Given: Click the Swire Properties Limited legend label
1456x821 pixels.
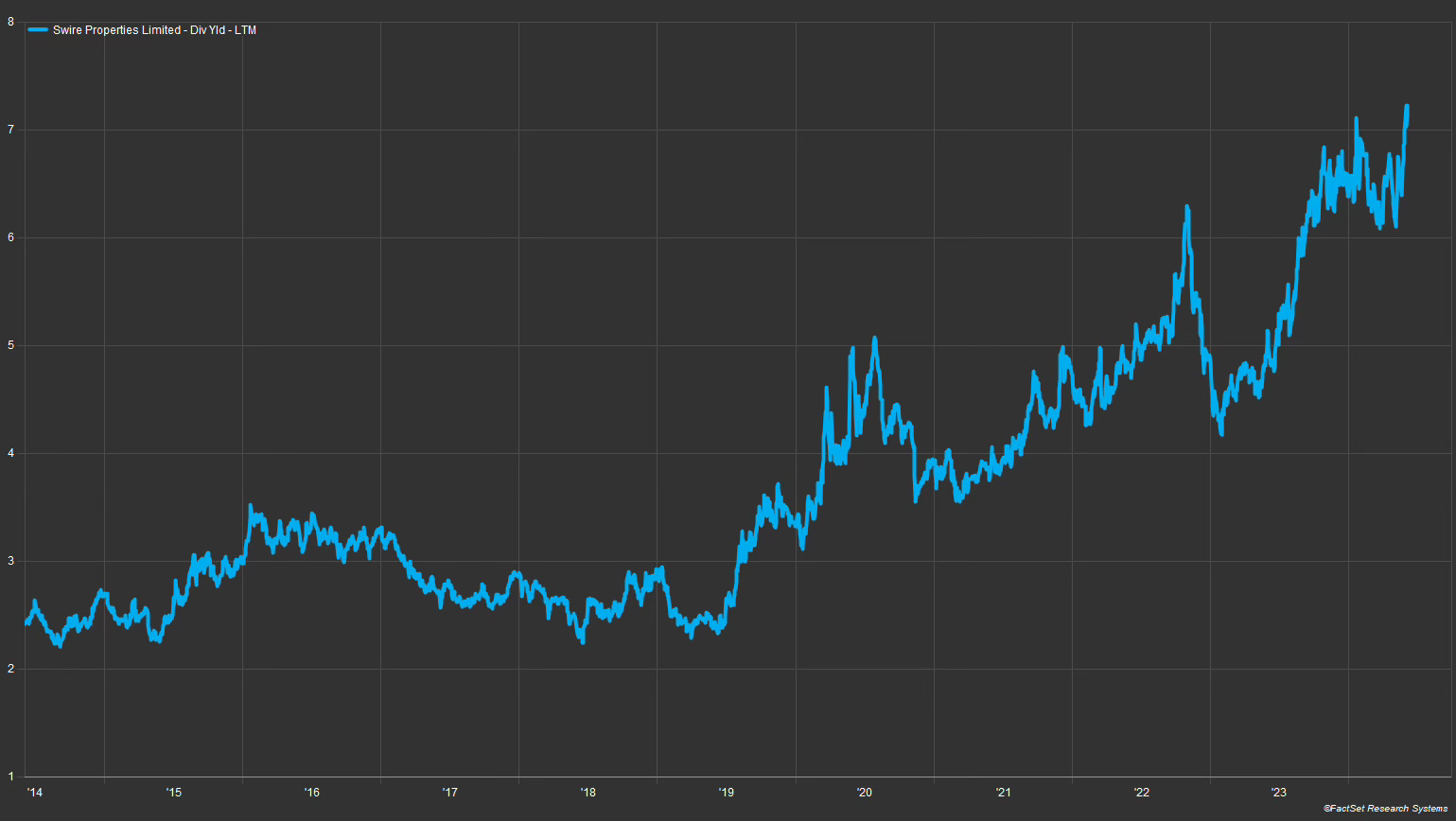Looking at the screenshot, I should pos(154,30).
